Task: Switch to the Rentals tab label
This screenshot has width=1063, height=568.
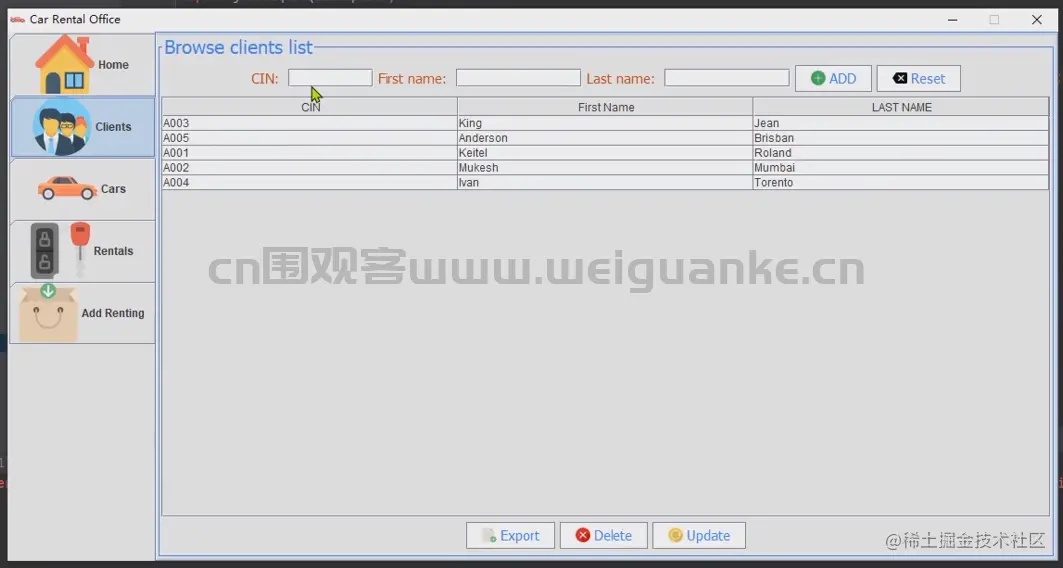Action: (x=113, y=251)
